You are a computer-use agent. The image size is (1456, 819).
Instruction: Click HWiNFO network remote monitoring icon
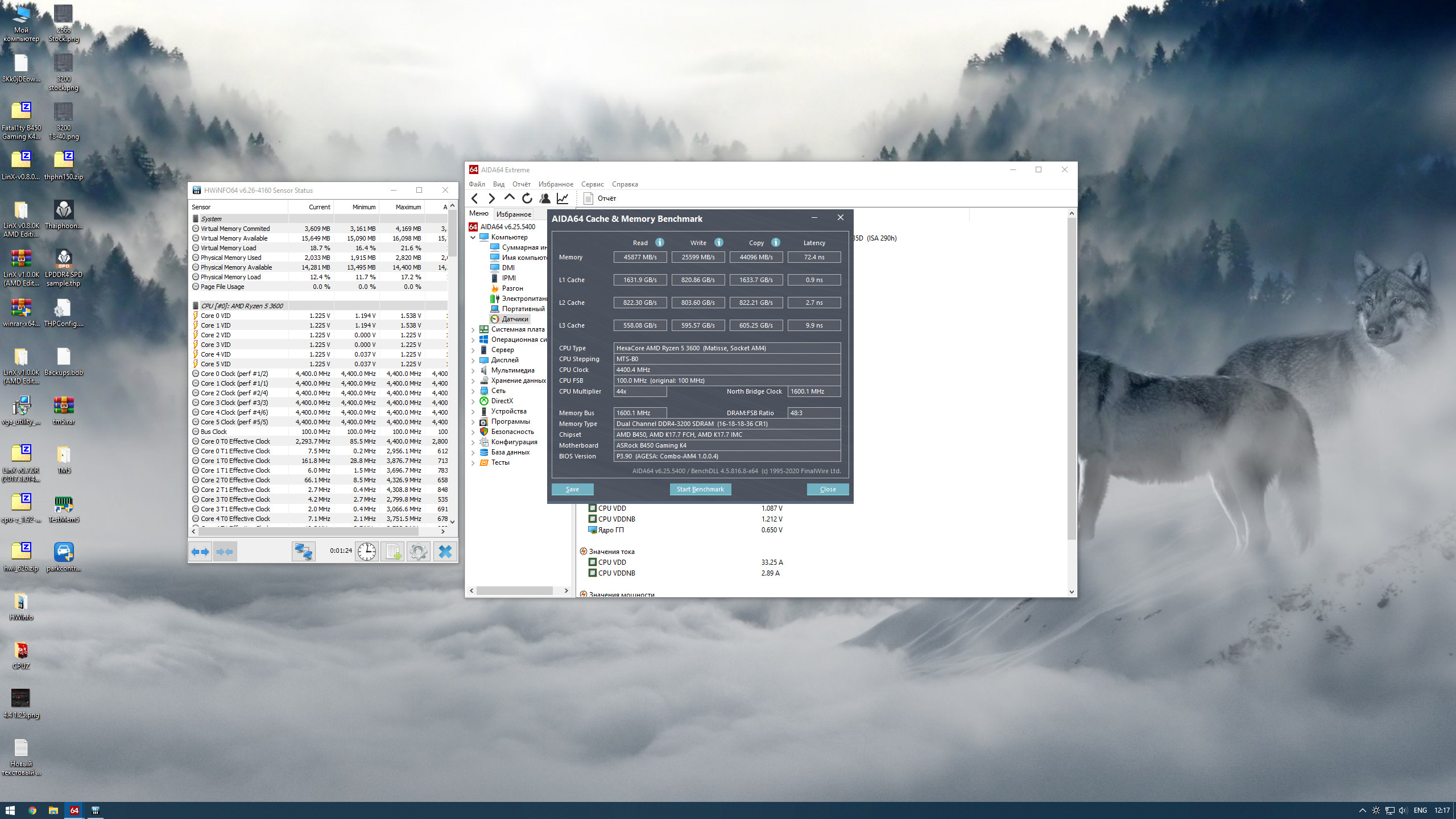click(x=303, y=552)
